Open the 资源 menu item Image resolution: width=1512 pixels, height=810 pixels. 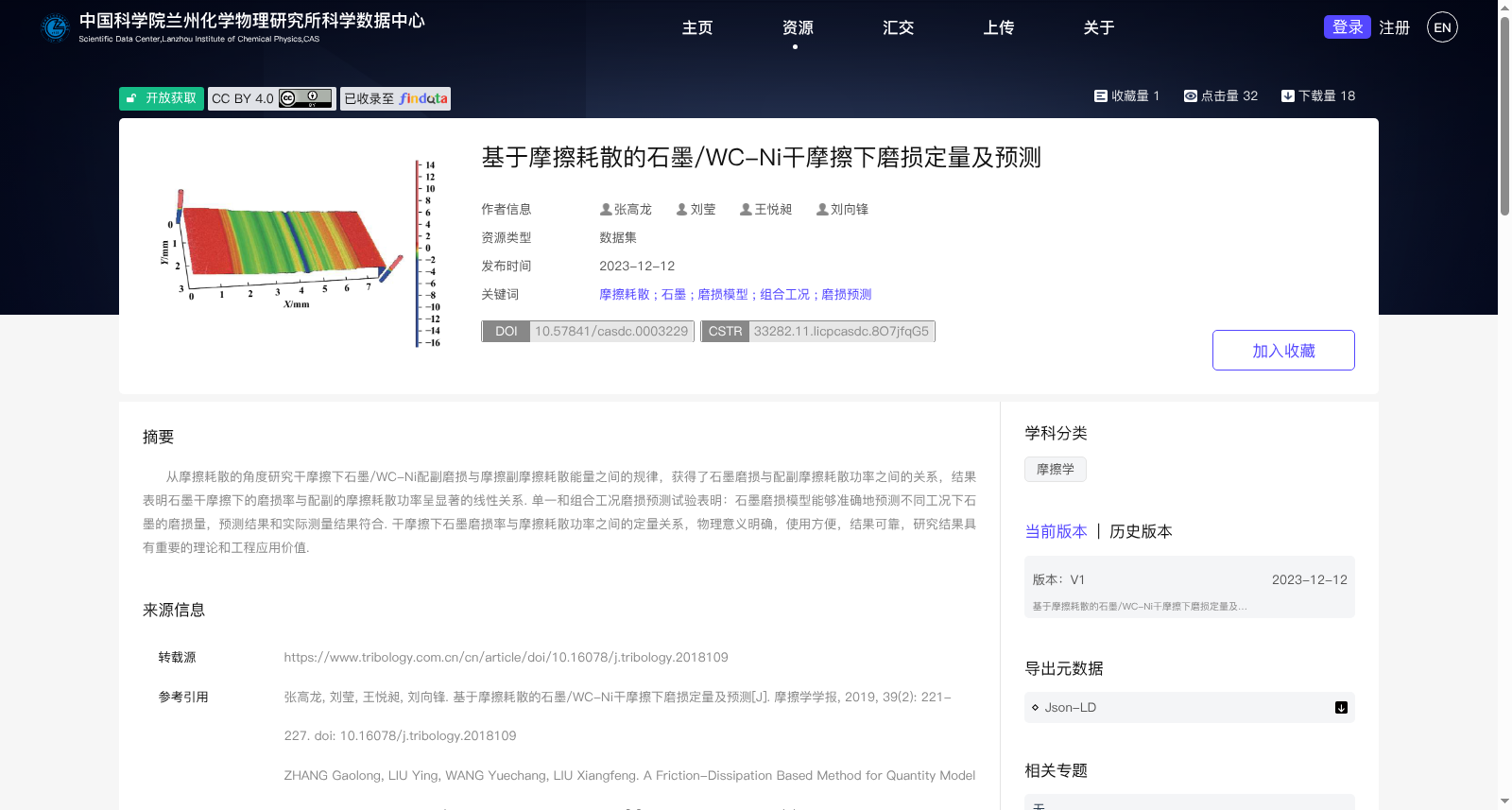(798, 27)
